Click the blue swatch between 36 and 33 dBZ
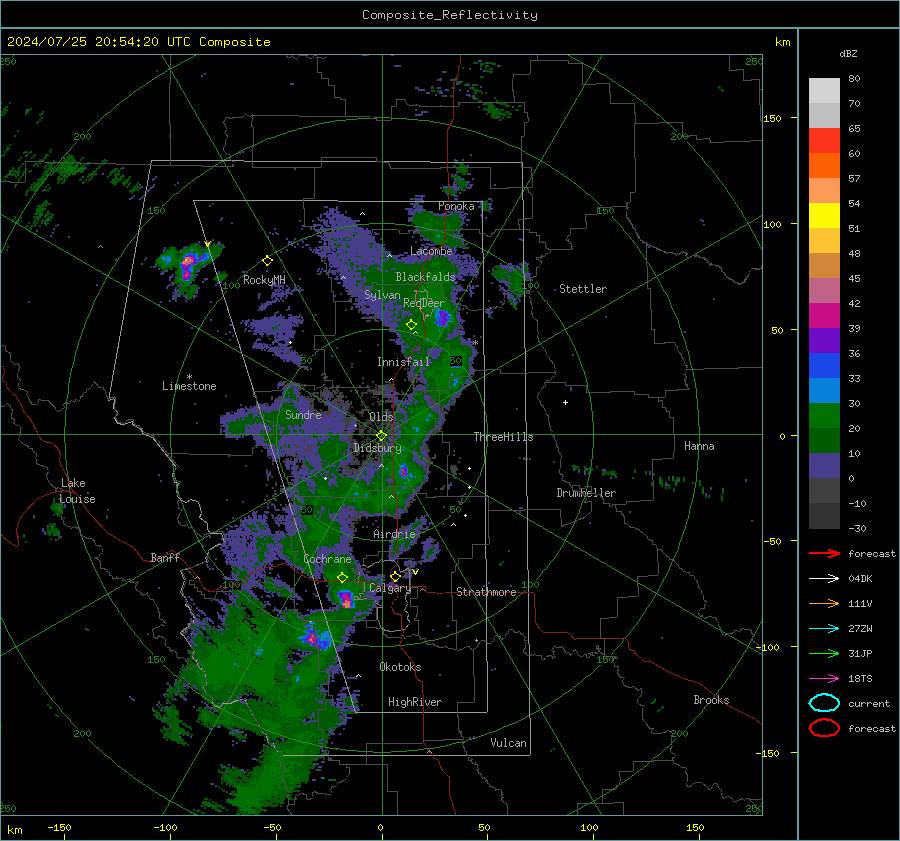900x841 pixels. pos(824,366)
